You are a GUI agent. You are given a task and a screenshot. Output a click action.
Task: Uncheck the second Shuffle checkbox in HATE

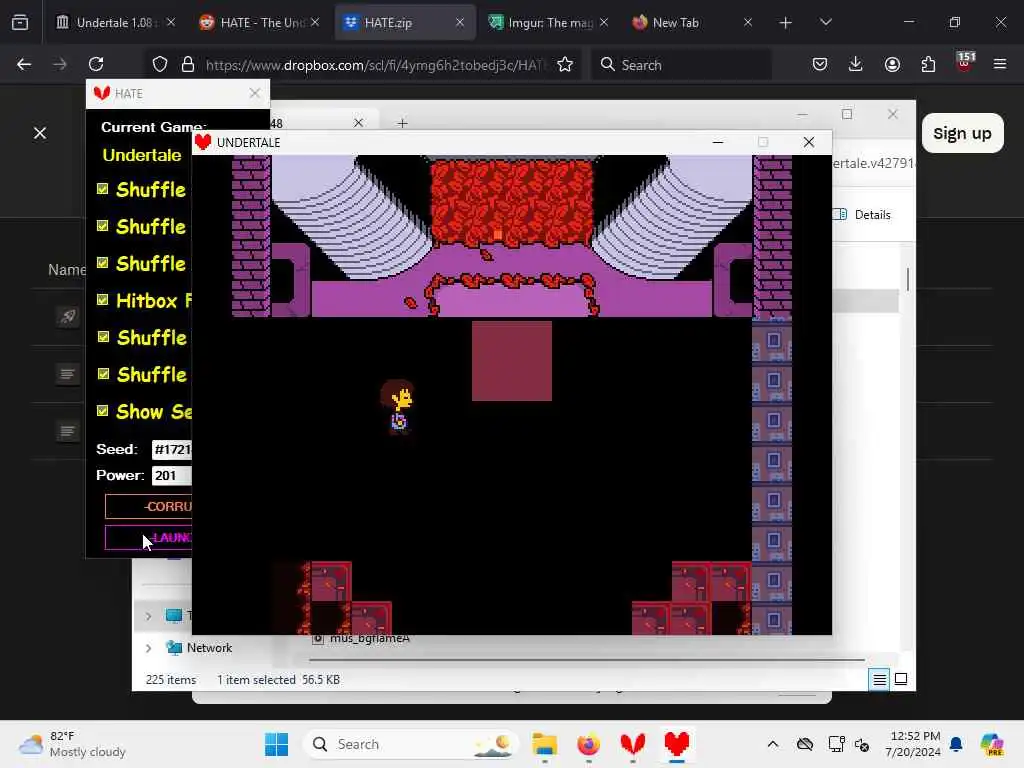[x=103, y=226]
